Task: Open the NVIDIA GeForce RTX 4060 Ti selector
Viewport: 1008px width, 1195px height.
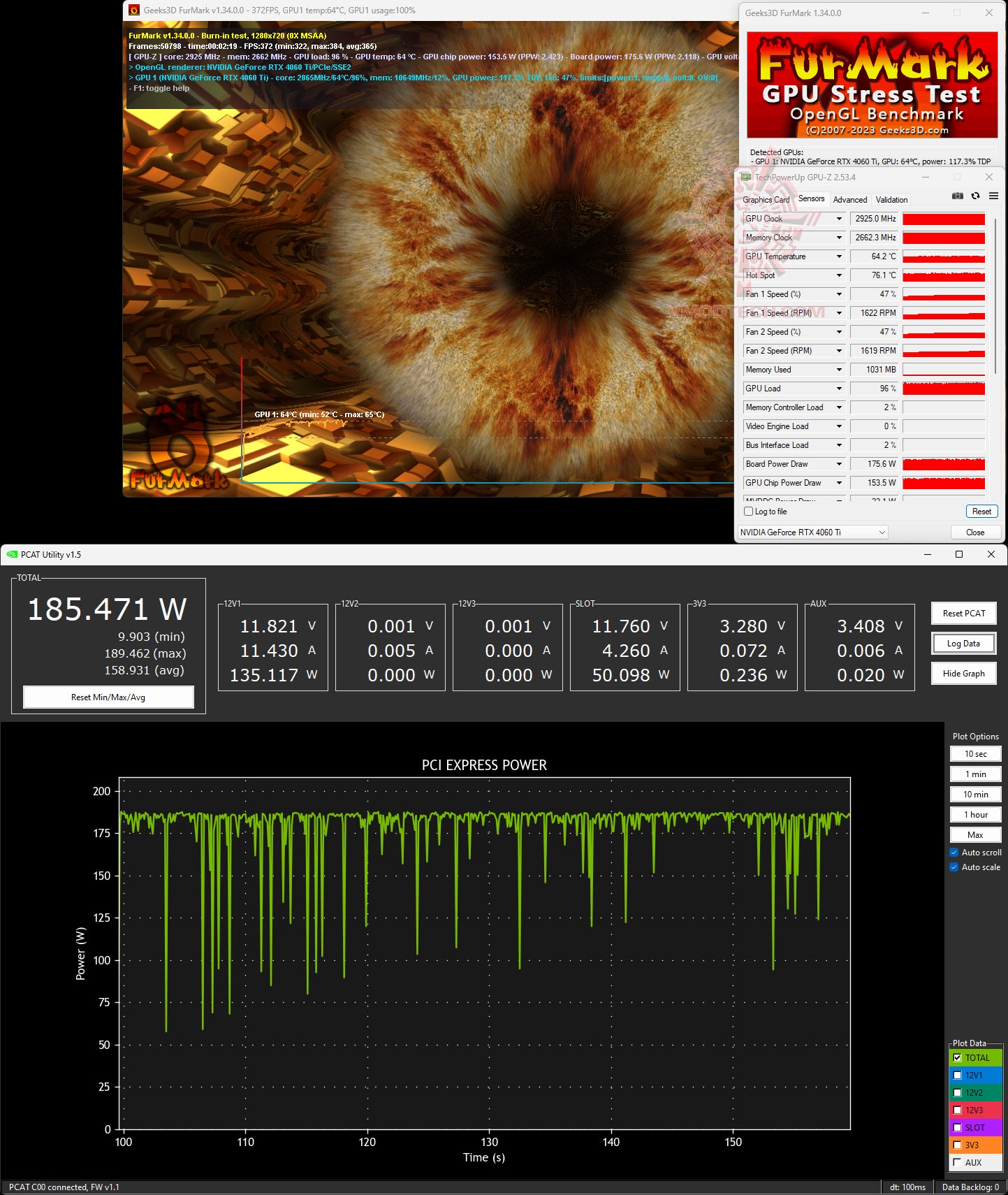Action: tap(813, 533)
